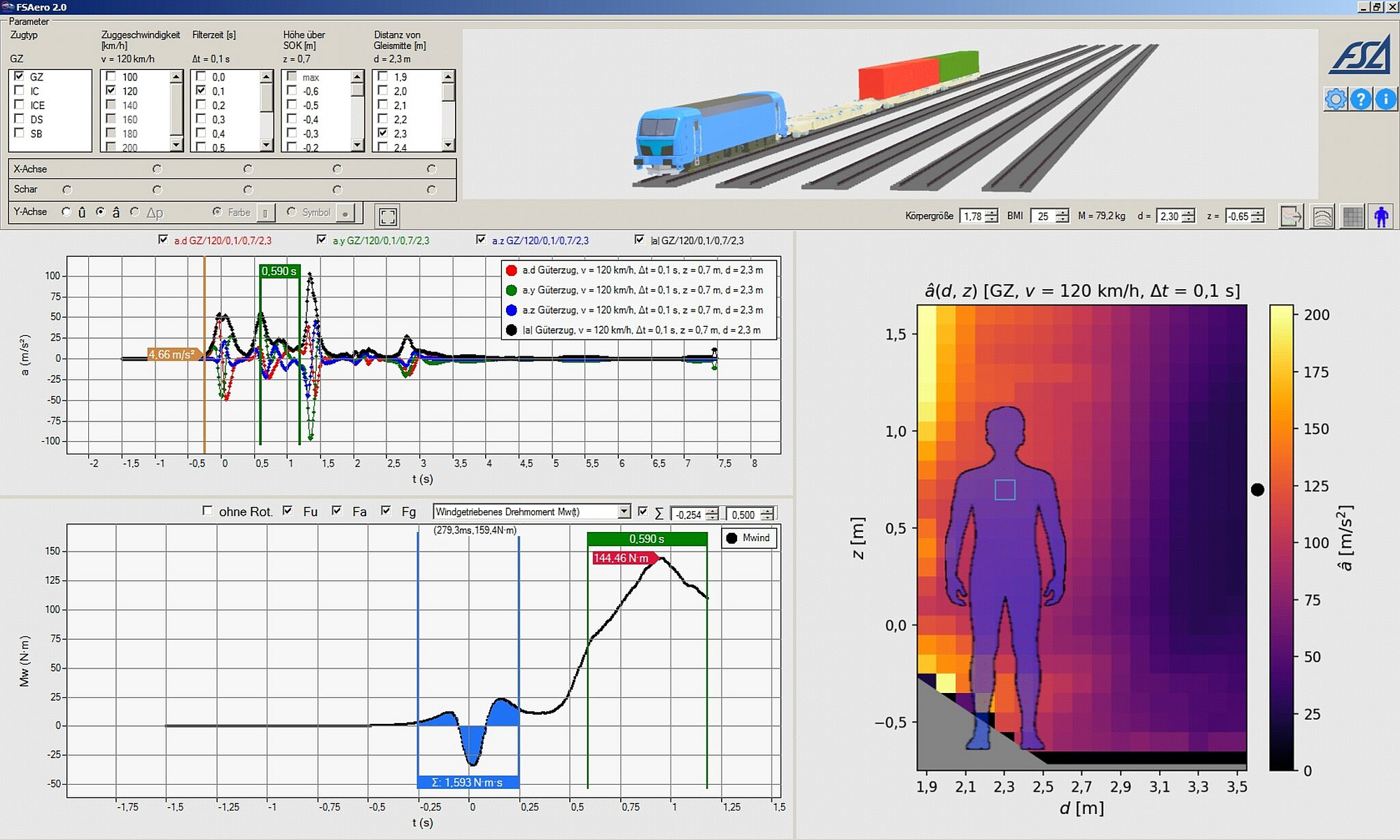Click the Farbe color button

265,213
